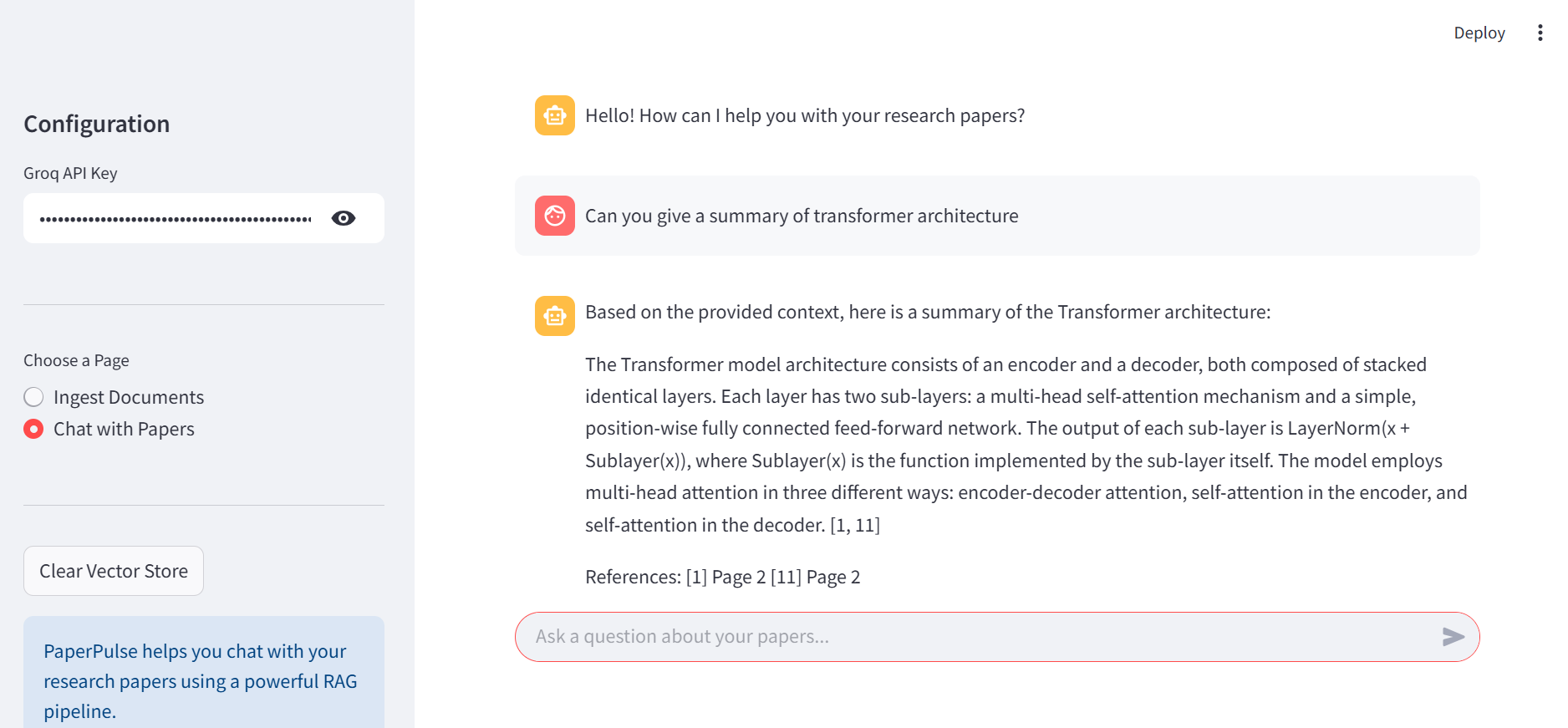
Task: Click the robot avatar beside the Transformer summary
Action: click(555, 316)
